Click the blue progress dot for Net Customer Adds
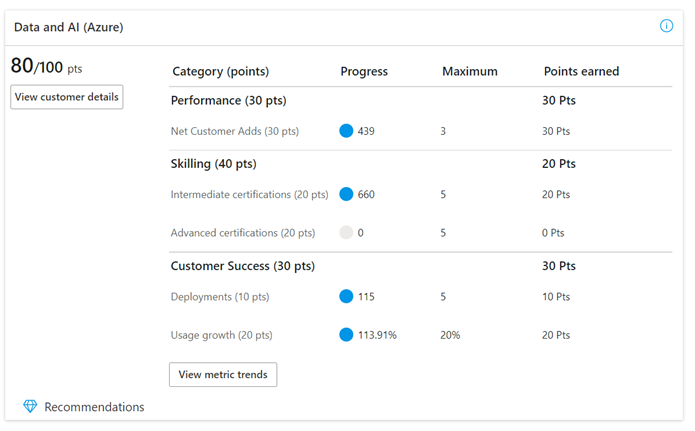Image resolution: width=695 pixels, height=431 pixels. pyautogui.click(x=346, y=131)
